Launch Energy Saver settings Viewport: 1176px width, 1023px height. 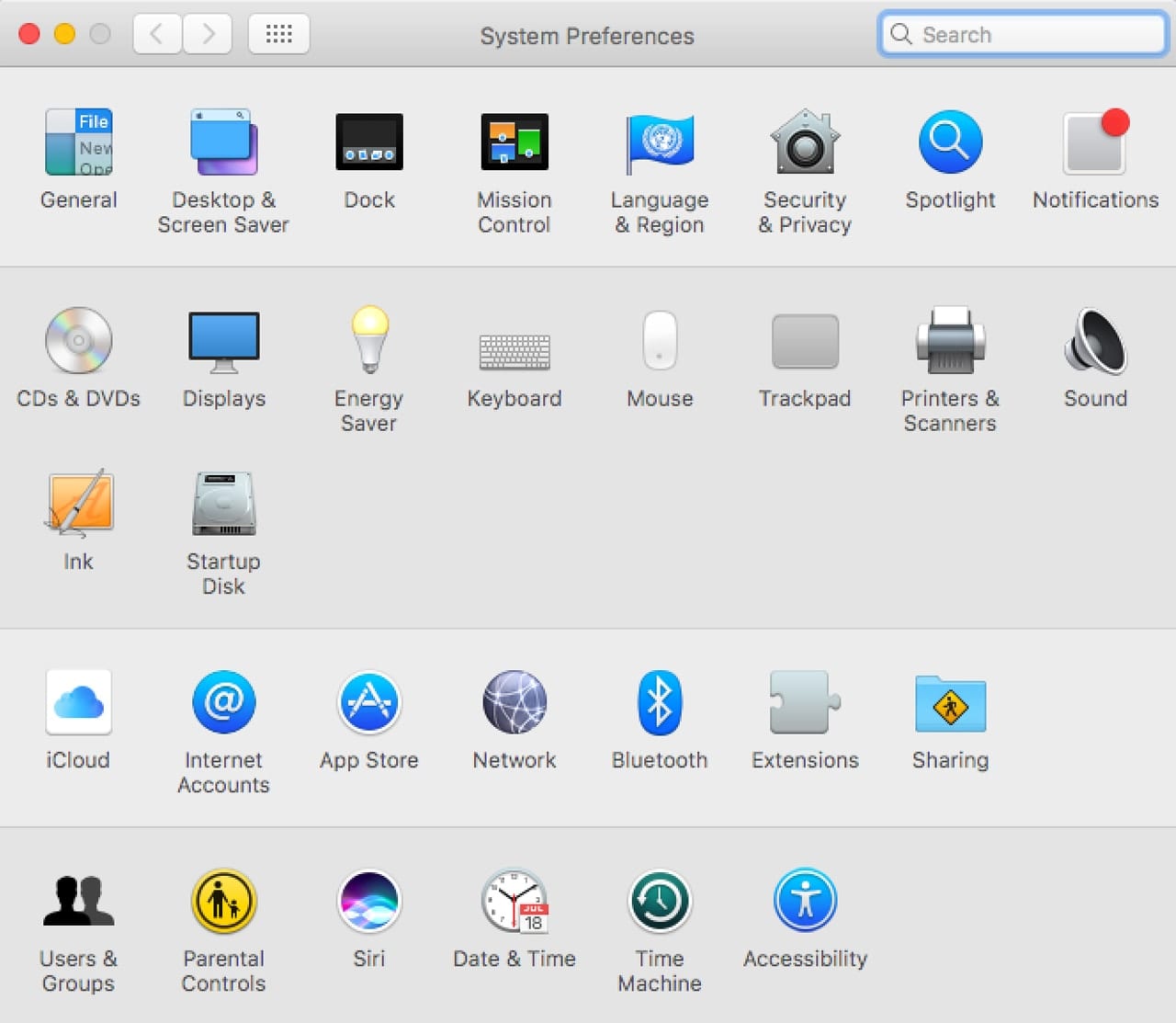tap(368, 341)
